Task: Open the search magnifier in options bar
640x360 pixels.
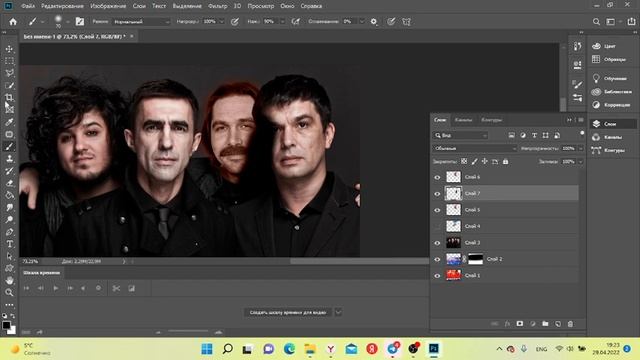Action: [596, 22]
